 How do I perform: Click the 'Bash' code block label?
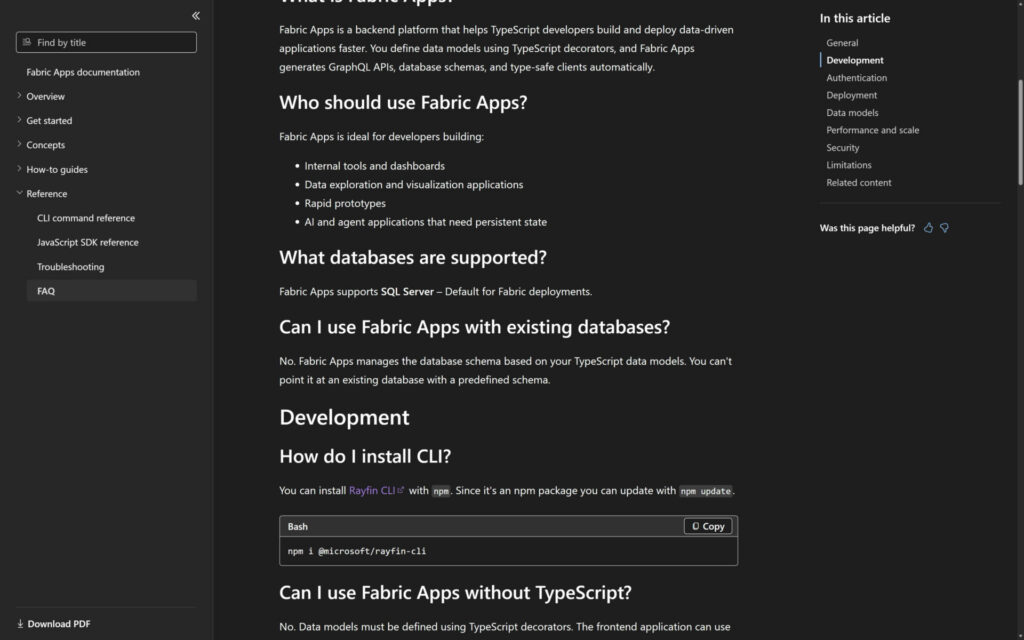point(297,526)
